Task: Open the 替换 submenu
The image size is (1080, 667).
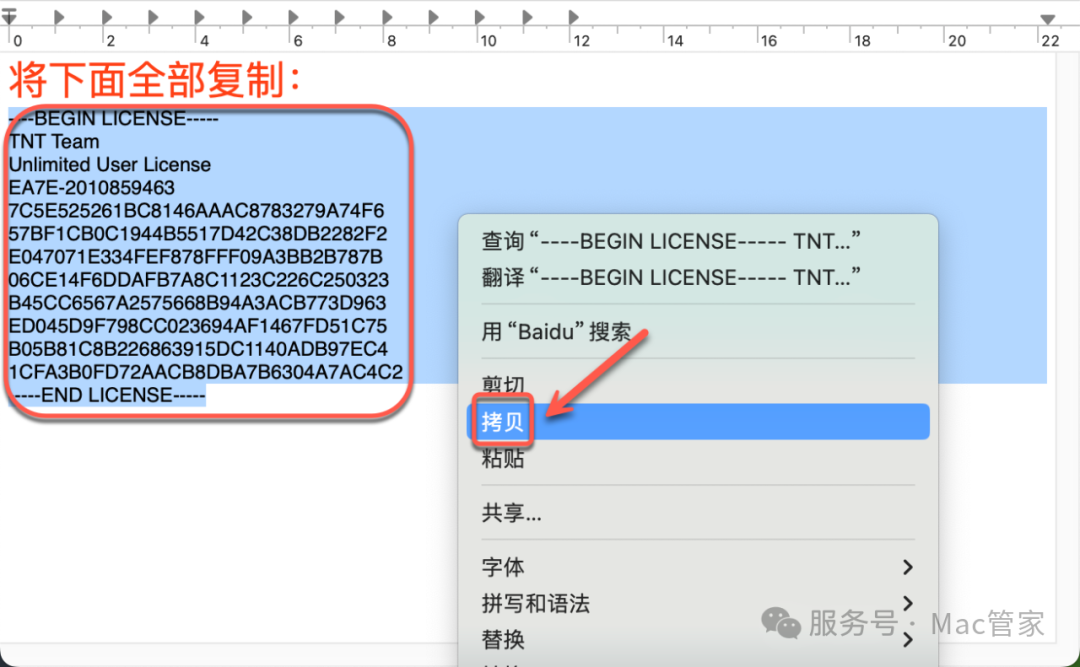Action: tap(907, 640)
